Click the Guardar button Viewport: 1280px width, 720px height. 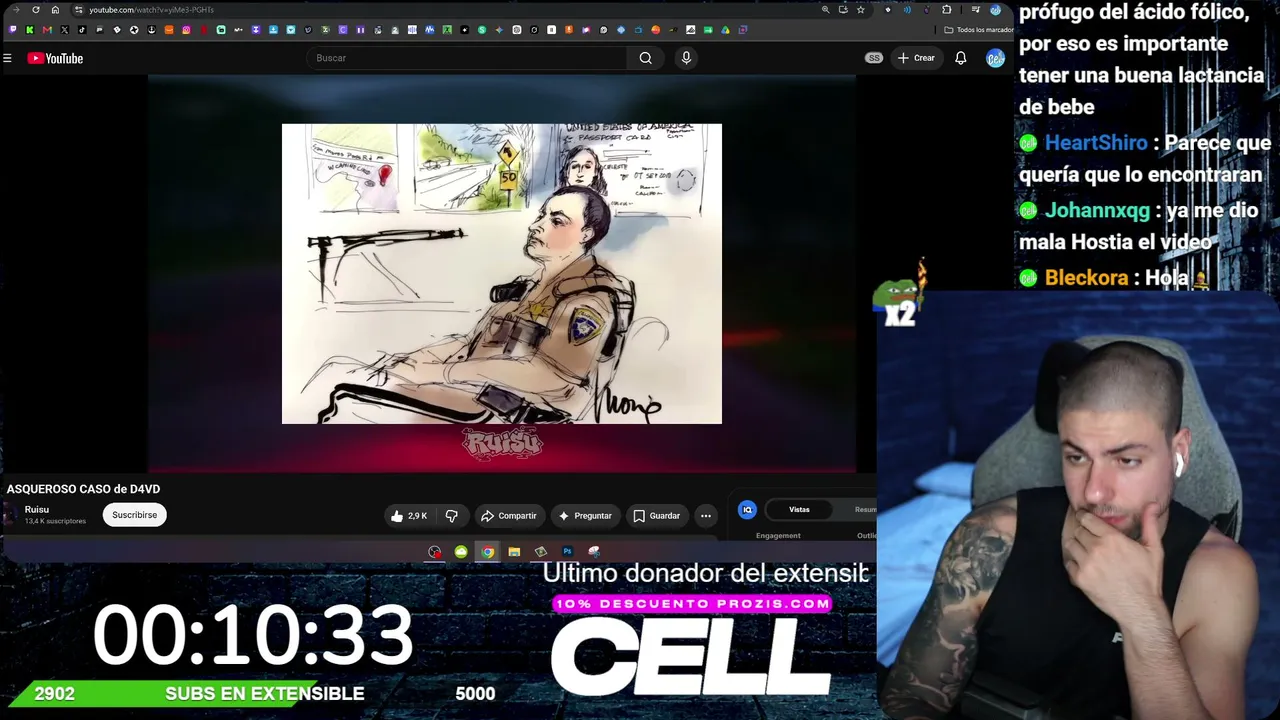click(656, 516)
